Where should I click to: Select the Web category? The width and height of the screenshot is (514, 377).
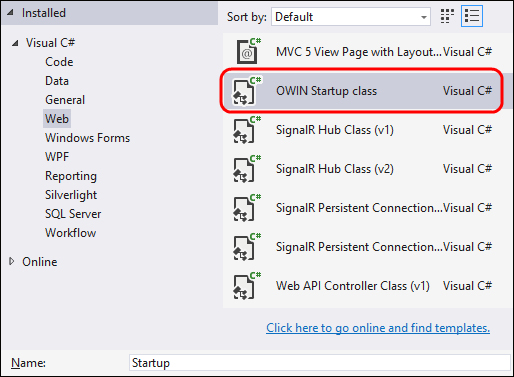(x=57, y=119)
